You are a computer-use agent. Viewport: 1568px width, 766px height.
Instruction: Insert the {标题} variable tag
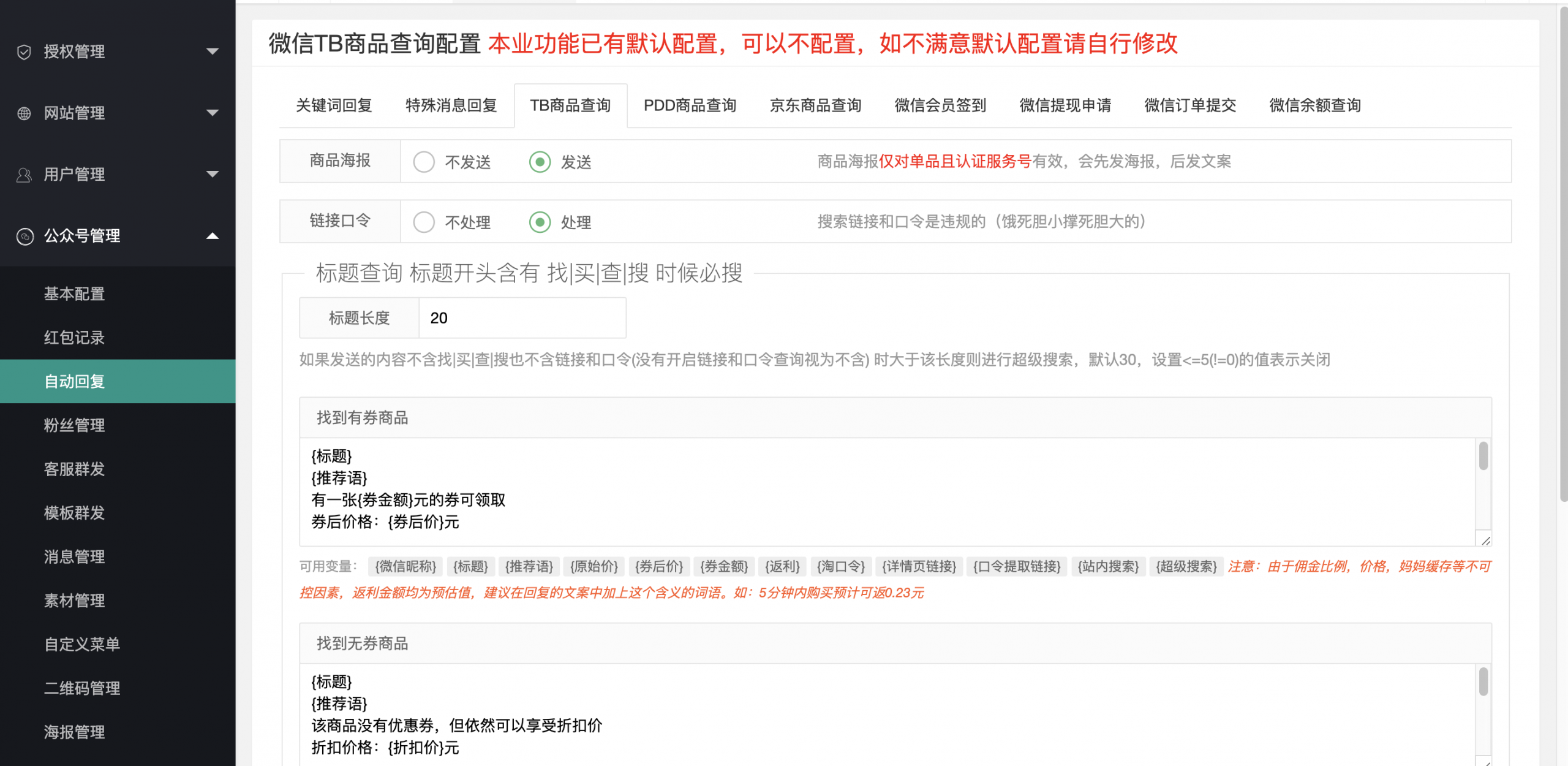click(470, 566)
